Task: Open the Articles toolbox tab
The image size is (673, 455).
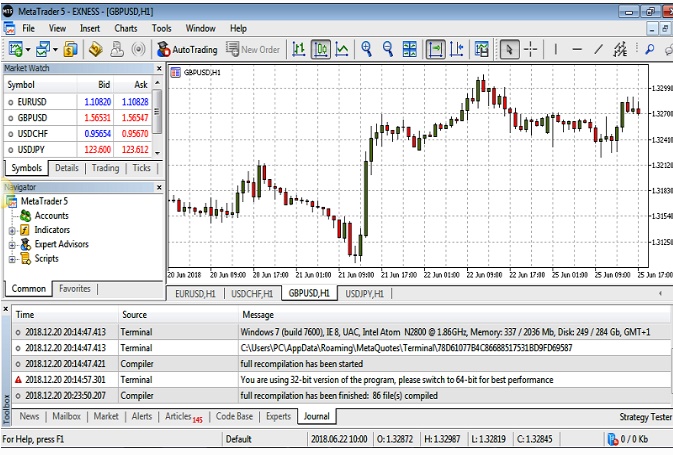Action: click(183, 416)
